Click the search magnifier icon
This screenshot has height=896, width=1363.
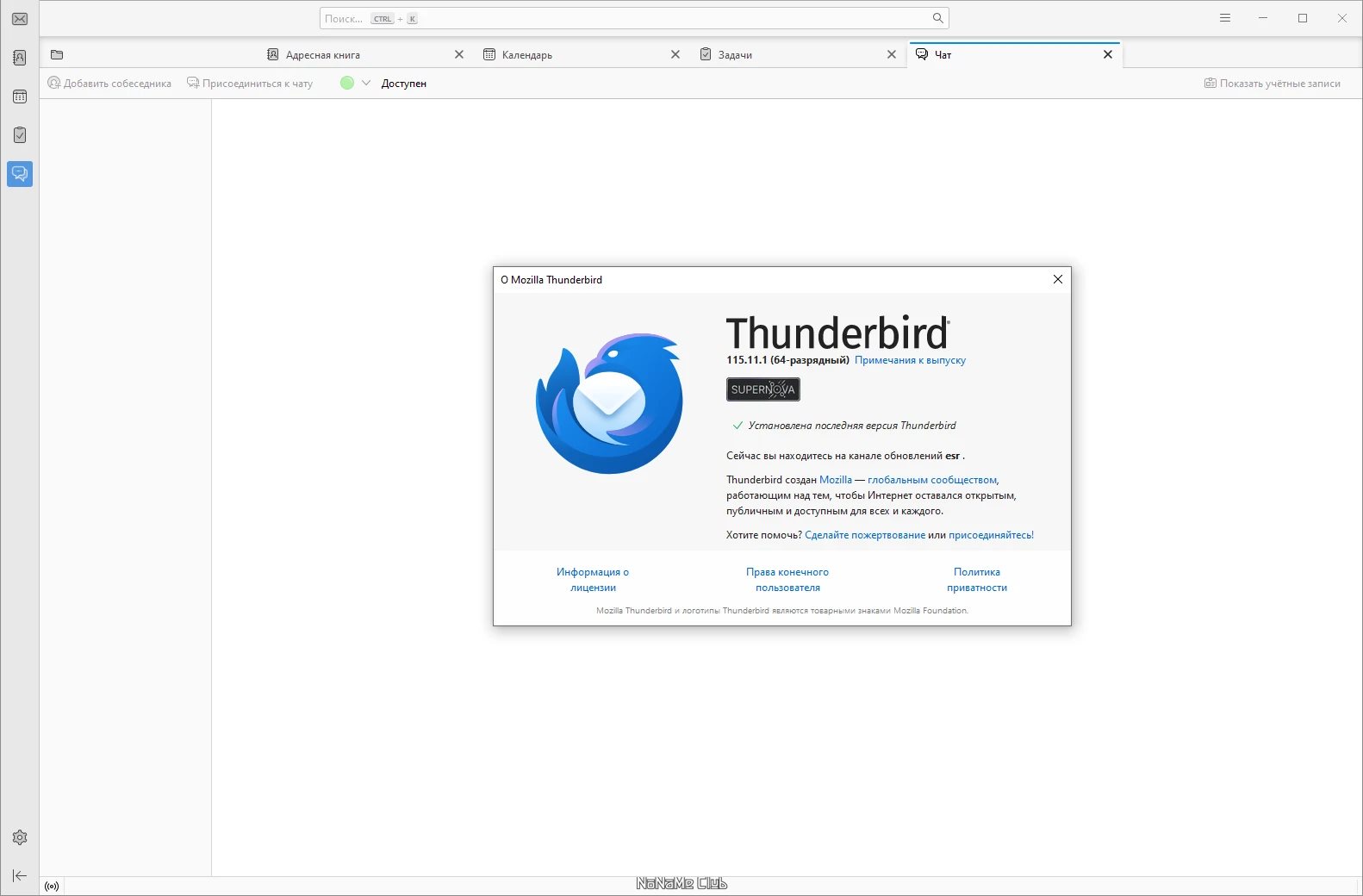tap(937, 18)
